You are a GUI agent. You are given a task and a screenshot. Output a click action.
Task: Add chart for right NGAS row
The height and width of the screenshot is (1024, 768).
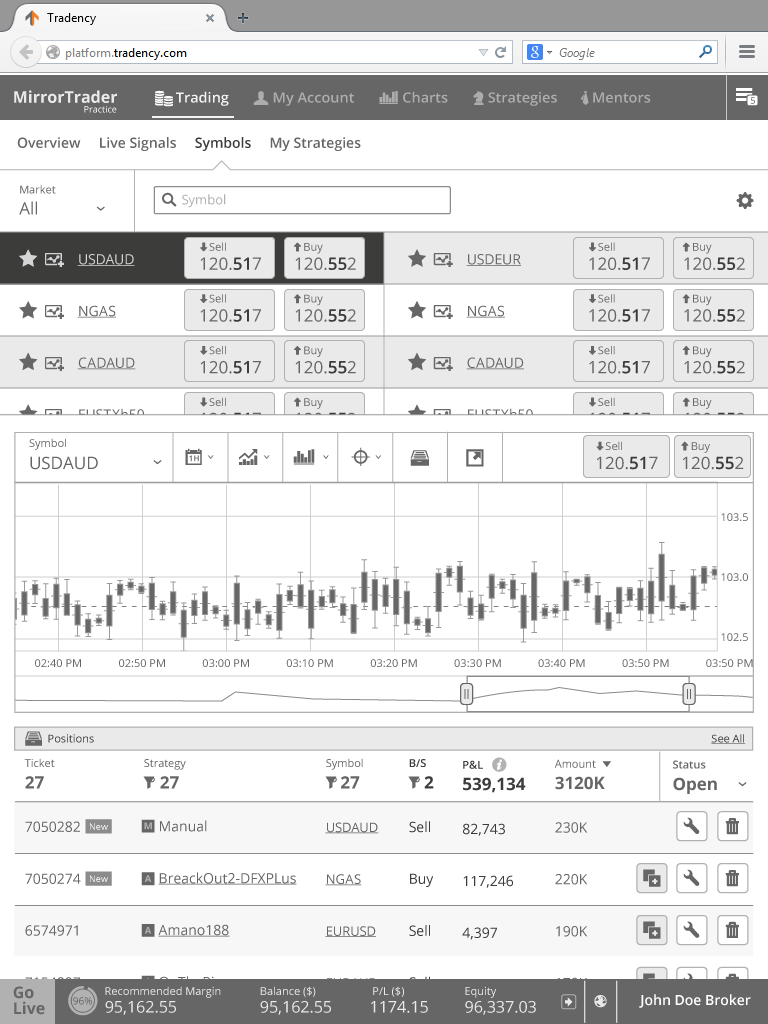pyautogui.click(x=443, y=311)
